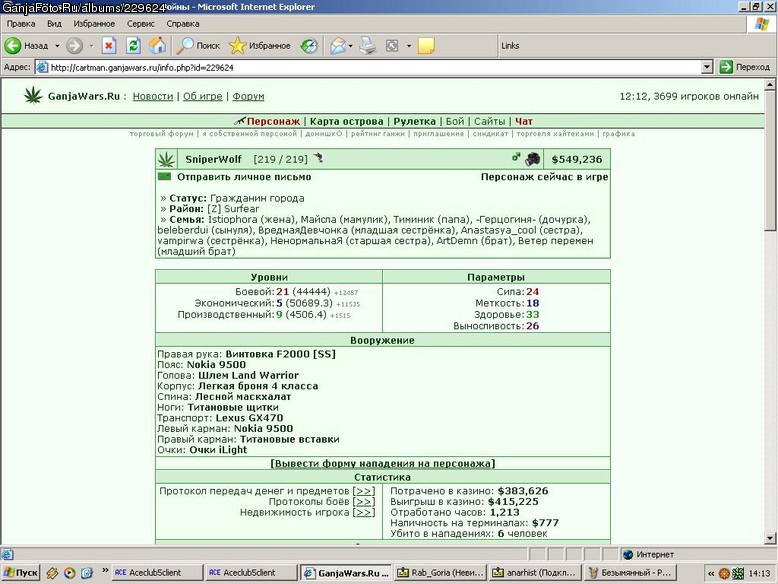Open dropdown arrow next to Forward button
Viewport: 778px width, 584px height.
tap(91, 46)
